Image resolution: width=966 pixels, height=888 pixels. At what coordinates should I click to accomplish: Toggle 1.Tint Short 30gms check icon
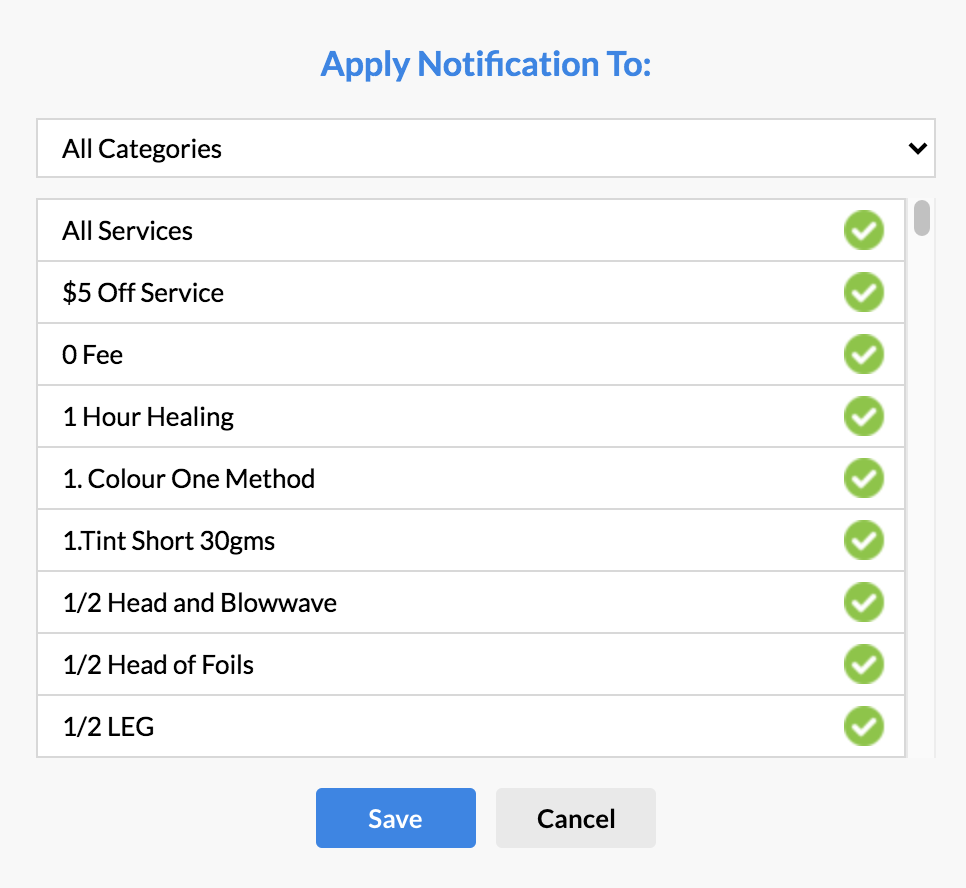[863, 541]
